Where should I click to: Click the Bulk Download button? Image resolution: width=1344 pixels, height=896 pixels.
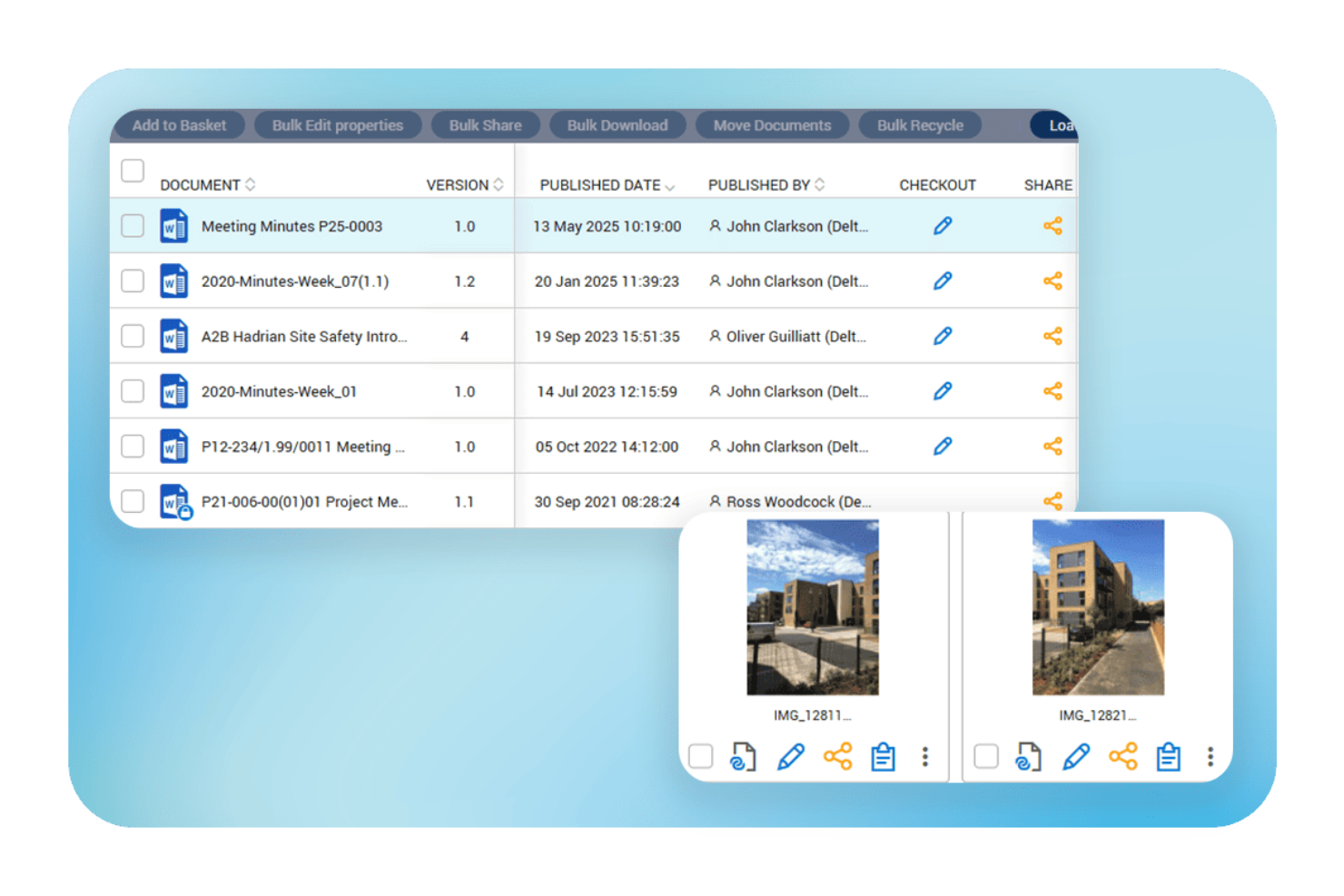(x=618, y=125)
